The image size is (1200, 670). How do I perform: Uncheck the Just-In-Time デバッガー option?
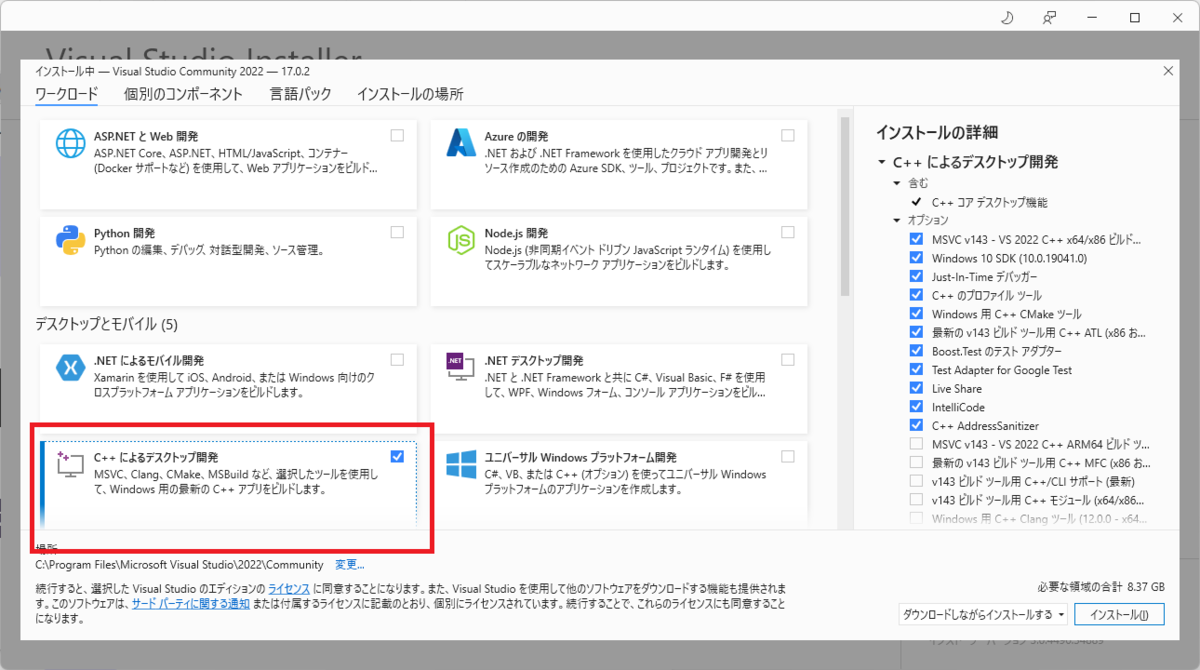(x=916, y=277)
